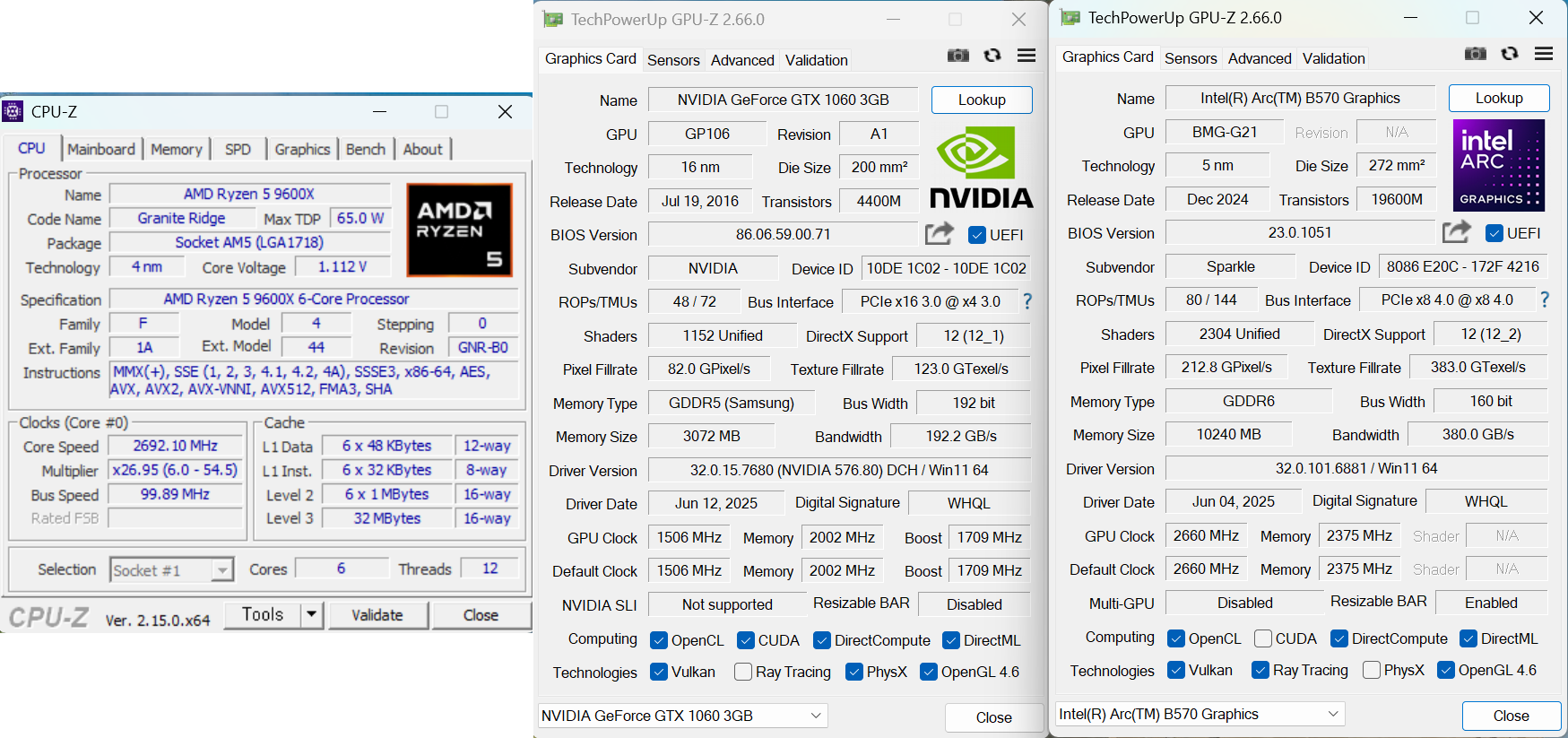Click bus interface question mark in GTX 1060 window
Viewport: 1568px width, 738px height.
pos(1027,301)
